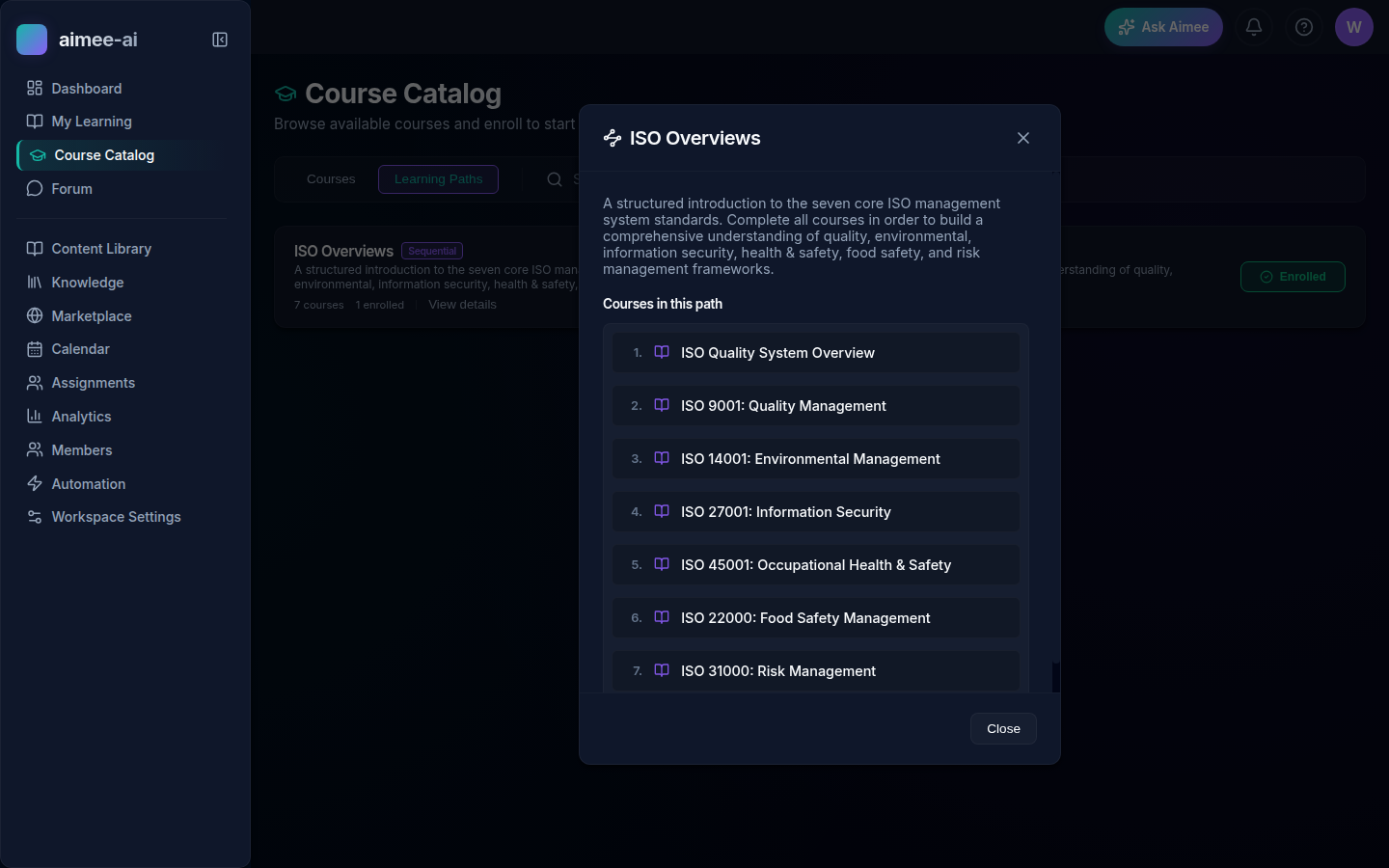Click the My Learning book icon
This screenshot has width=1389, height=868.
(35, 122)
